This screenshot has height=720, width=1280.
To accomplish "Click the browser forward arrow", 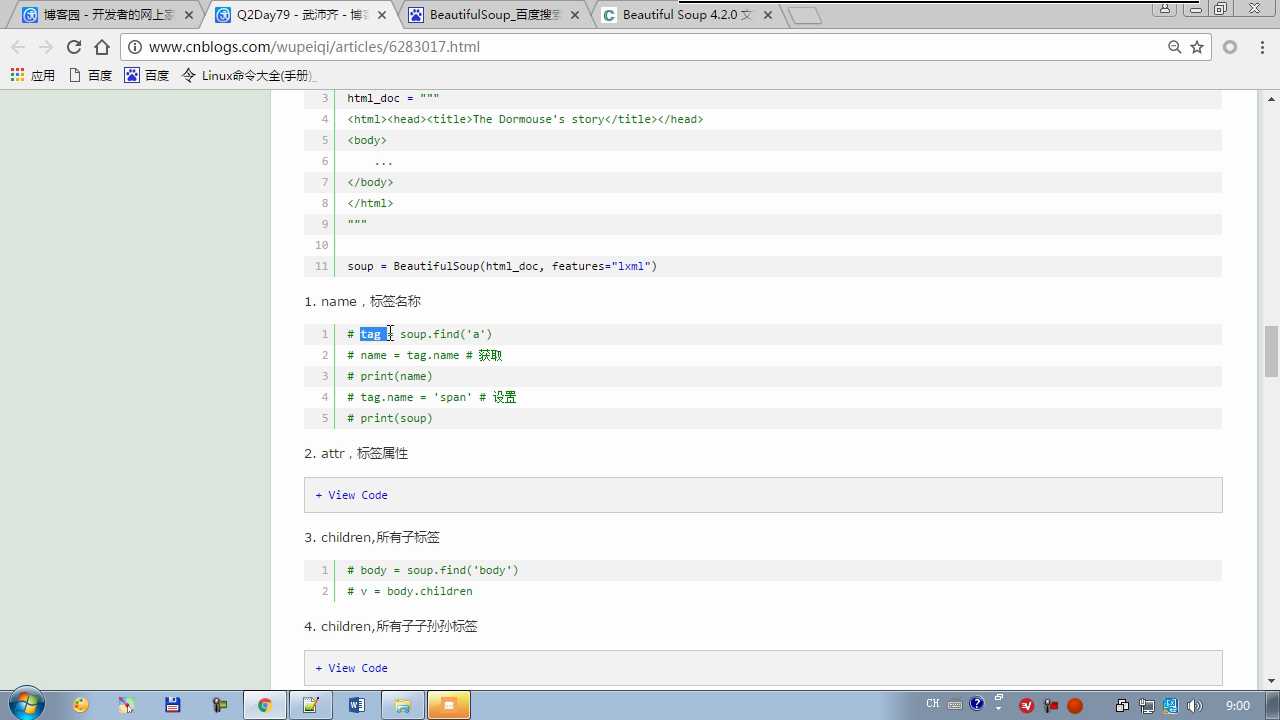I will [46, 47].
